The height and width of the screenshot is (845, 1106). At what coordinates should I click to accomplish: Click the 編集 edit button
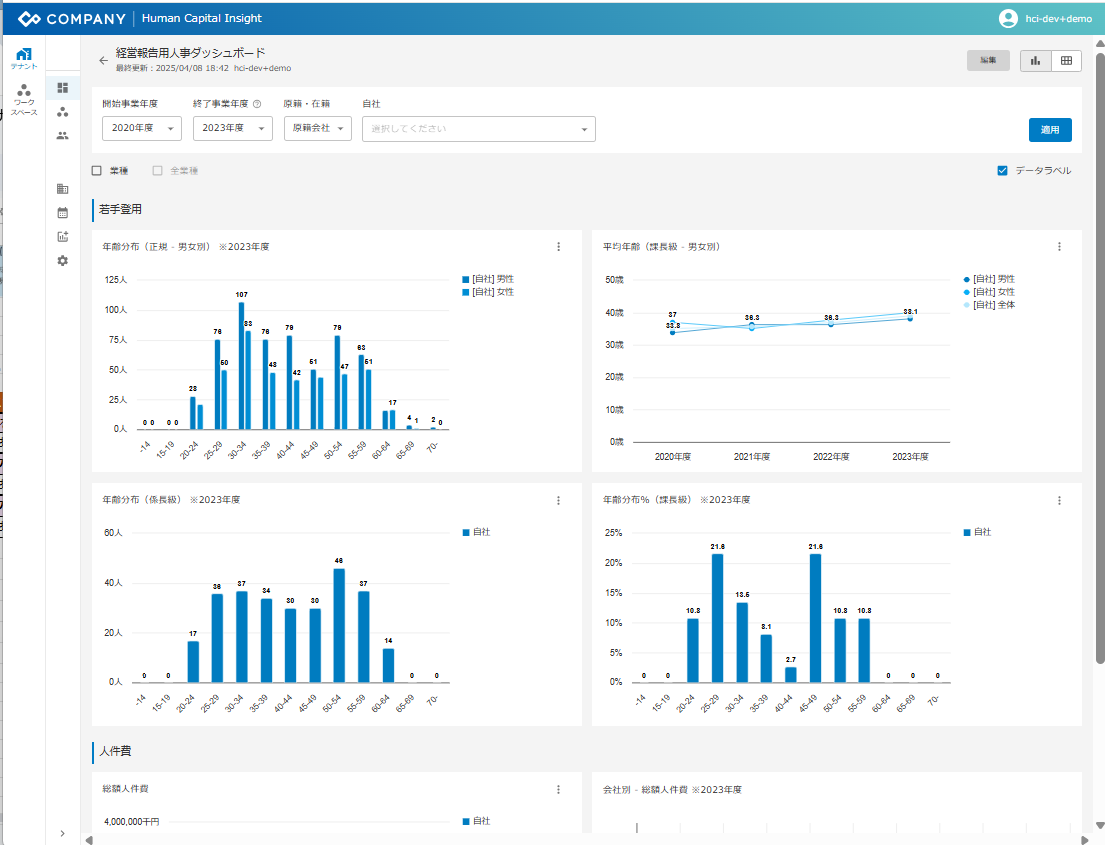pos(988,61)
